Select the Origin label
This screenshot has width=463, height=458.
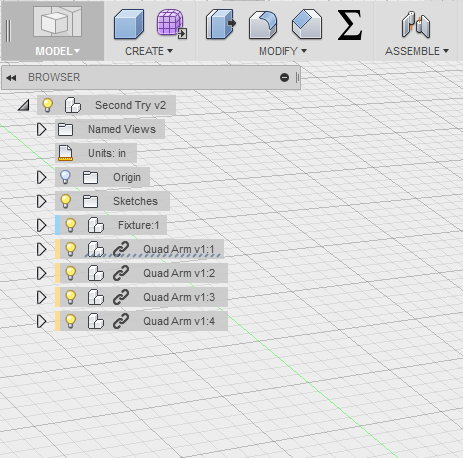(x=127, y=177)
